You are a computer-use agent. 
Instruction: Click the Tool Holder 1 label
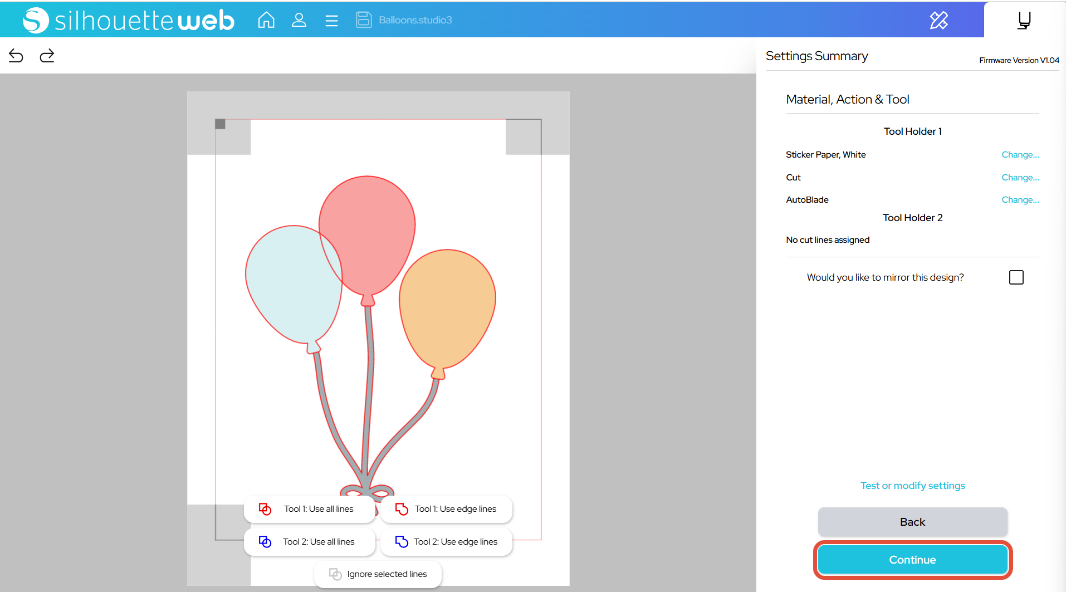pyautogui.click(x=912, y=131)
